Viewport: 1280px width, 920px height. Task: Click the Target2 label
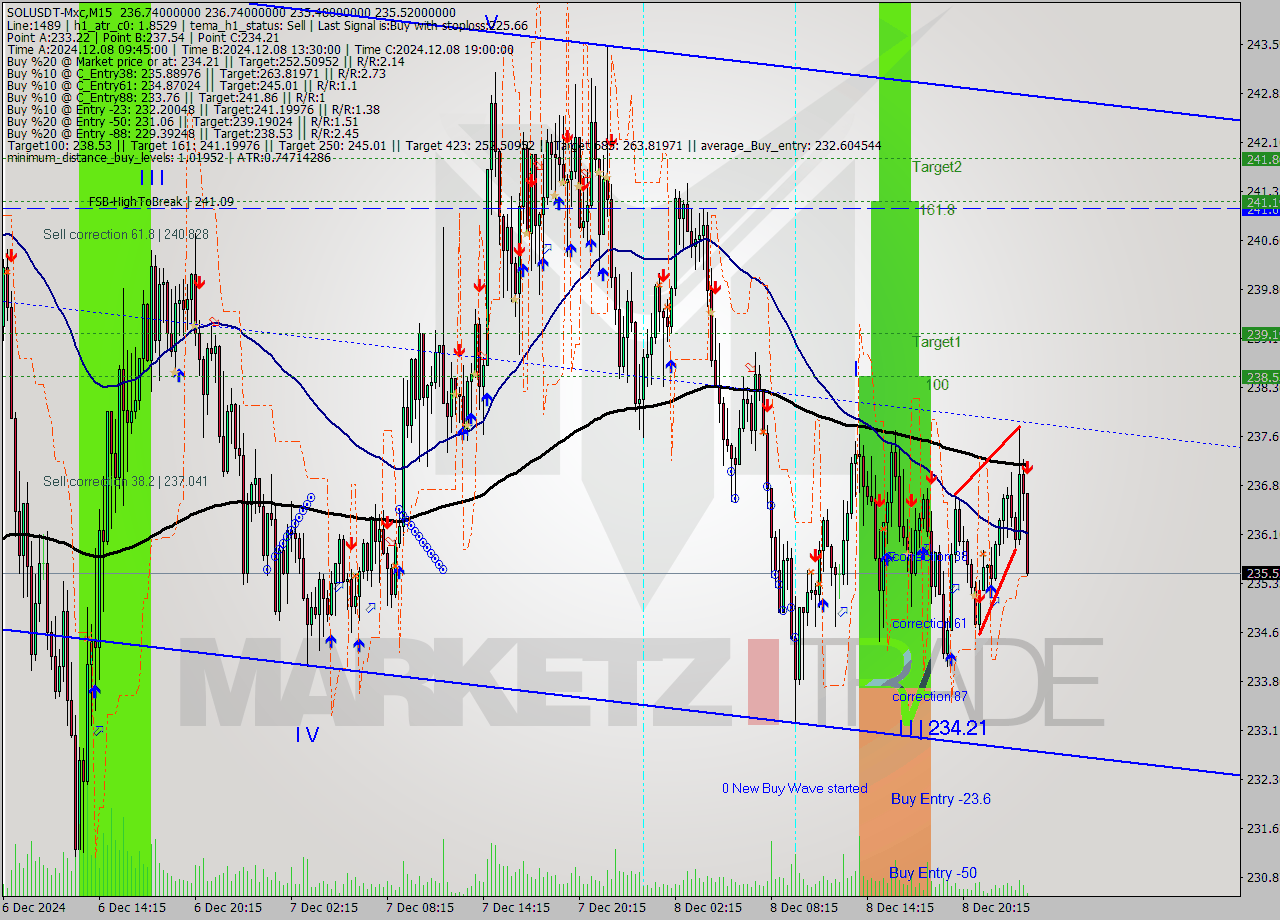pyautogui.click(x=936, y=167)
